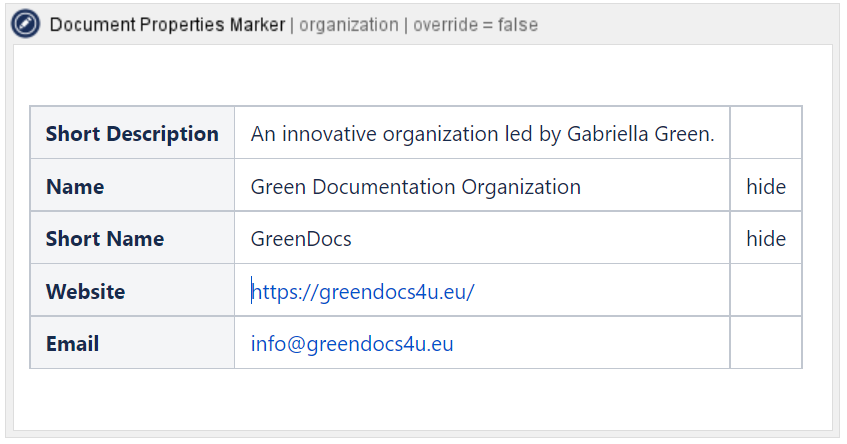Viewport: 847px width, 444px height.
Task: Select the Short Description header cell
Action: [132, 134]
